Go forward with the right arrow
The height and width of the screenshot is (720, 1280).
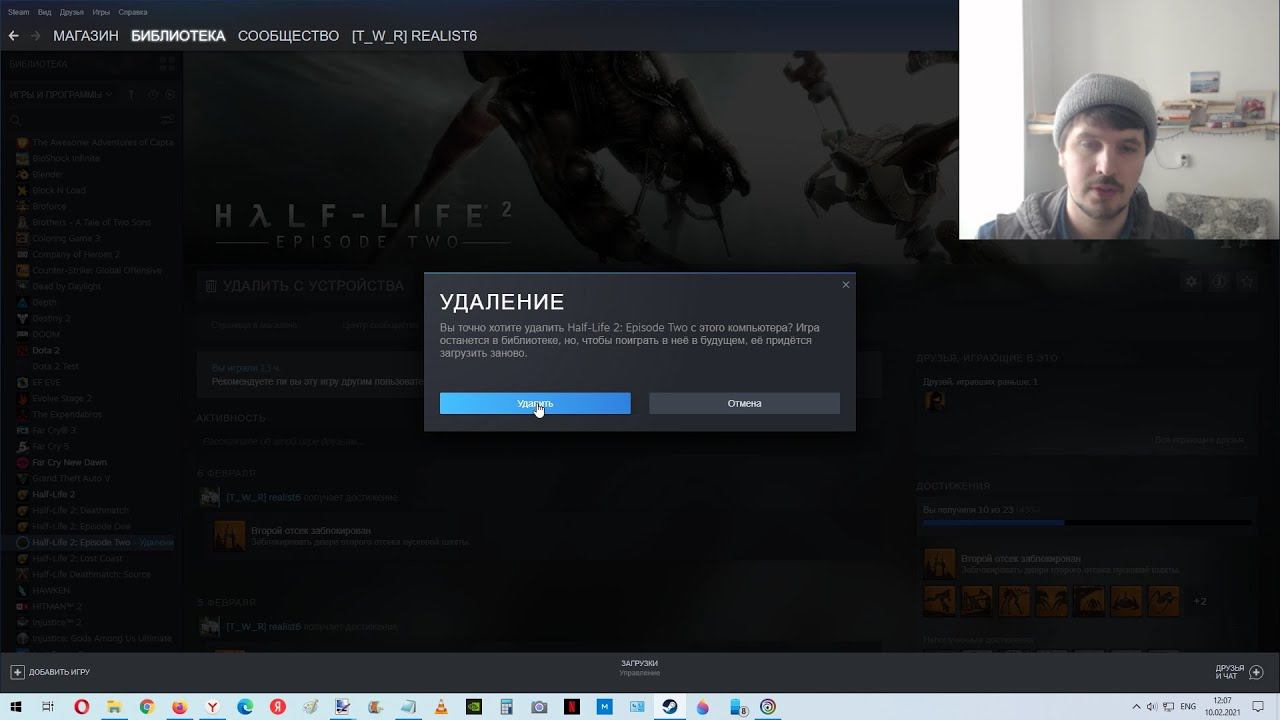[35, 36]
